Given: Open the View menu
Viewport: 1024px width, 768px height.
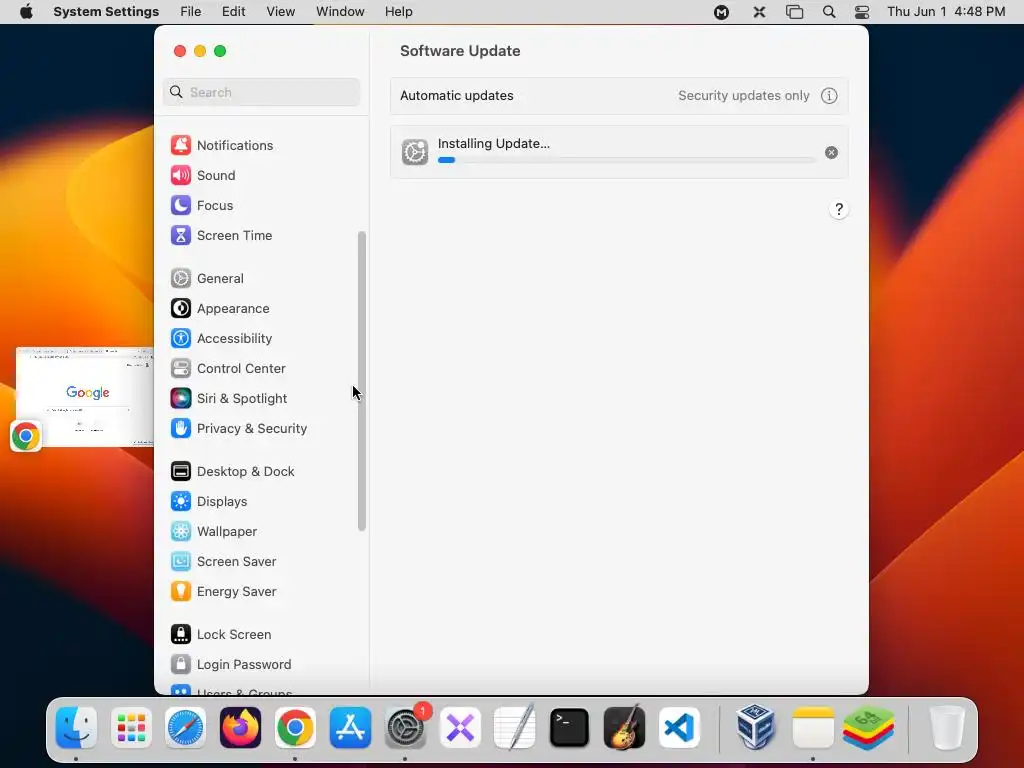Looking at the screenshot, I should coord(281,12).
